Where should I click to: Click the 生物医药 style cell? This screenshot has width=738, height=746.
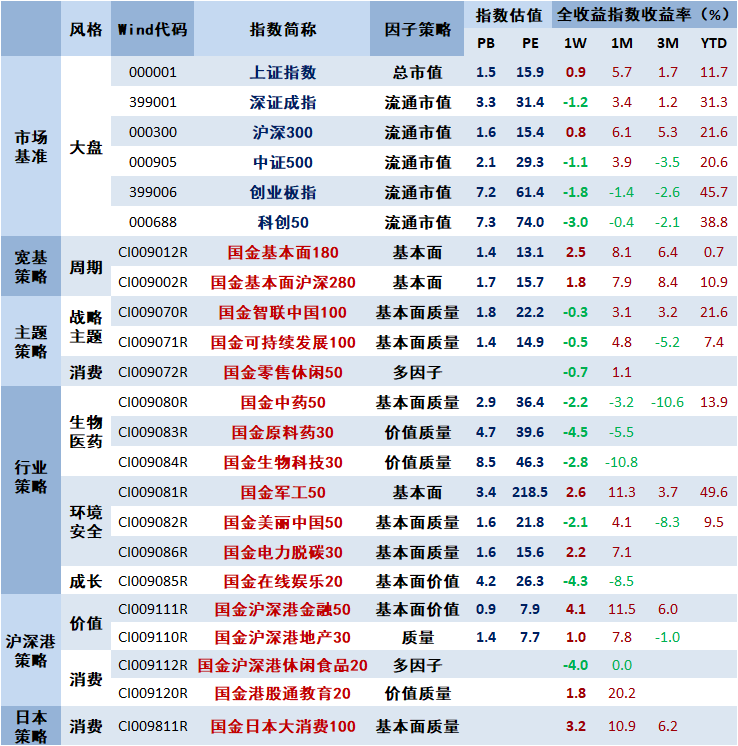pyautogui.click(x=86, y=432)
